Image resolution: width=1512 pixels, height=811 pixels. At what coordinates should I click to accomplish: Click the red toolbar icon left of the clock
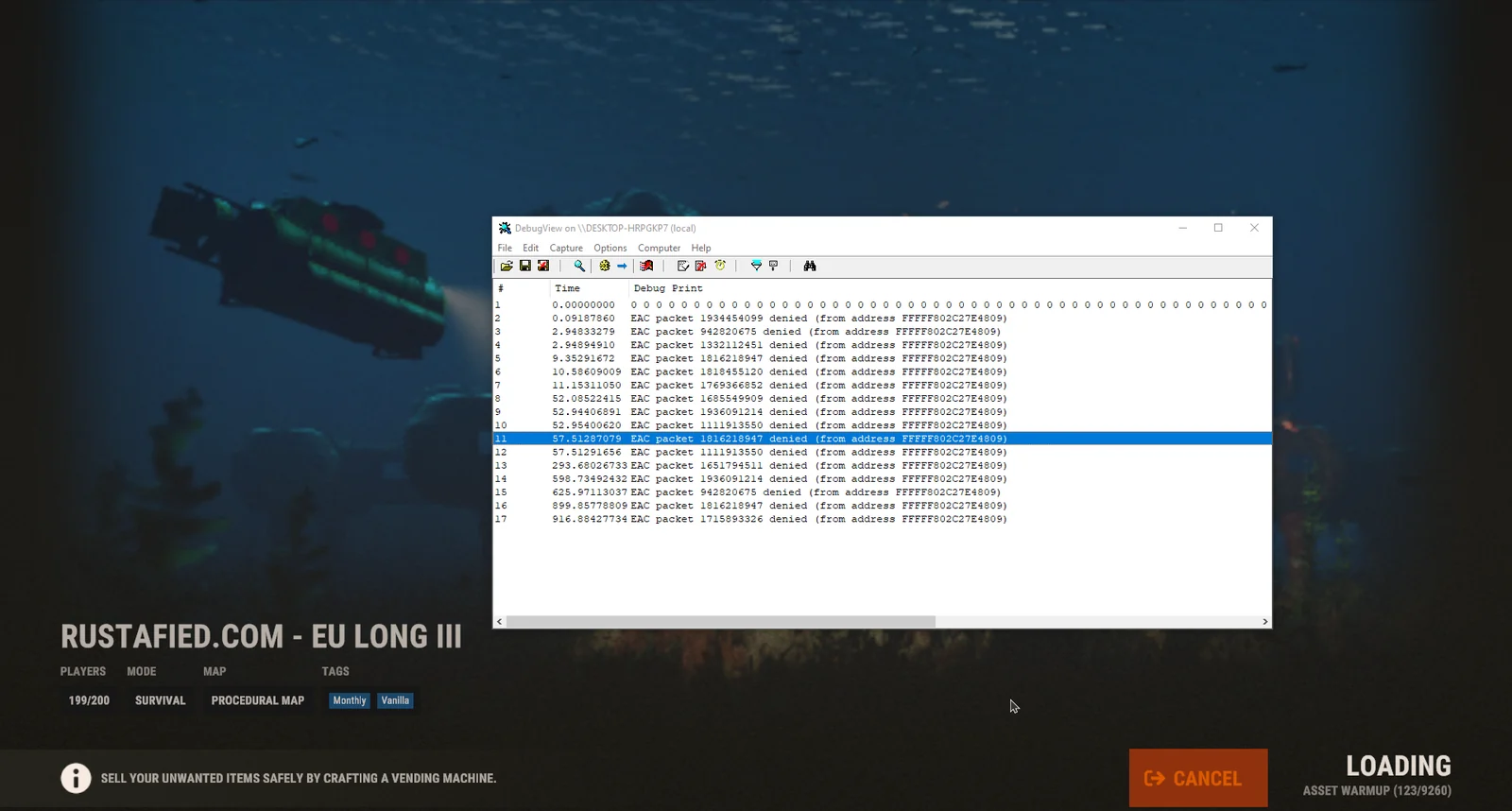point(700,267)
